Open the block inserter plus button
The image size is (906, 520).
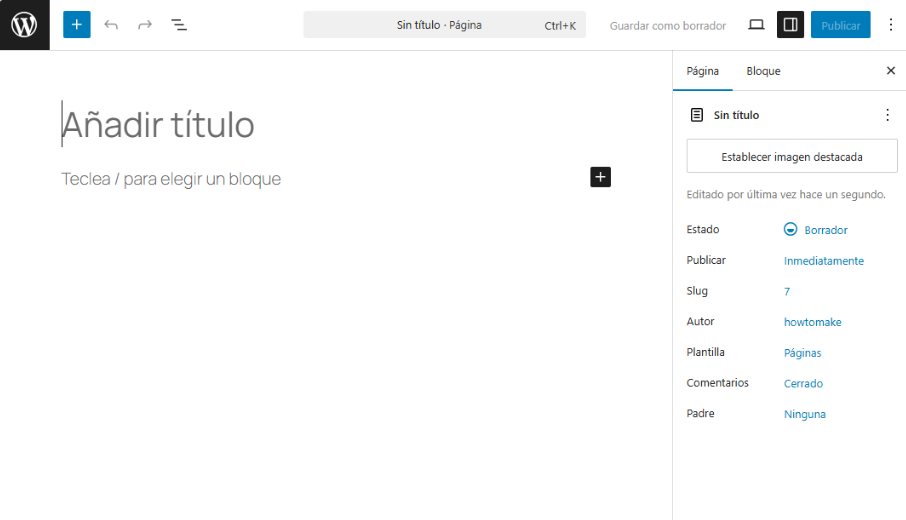click(77, 25)
